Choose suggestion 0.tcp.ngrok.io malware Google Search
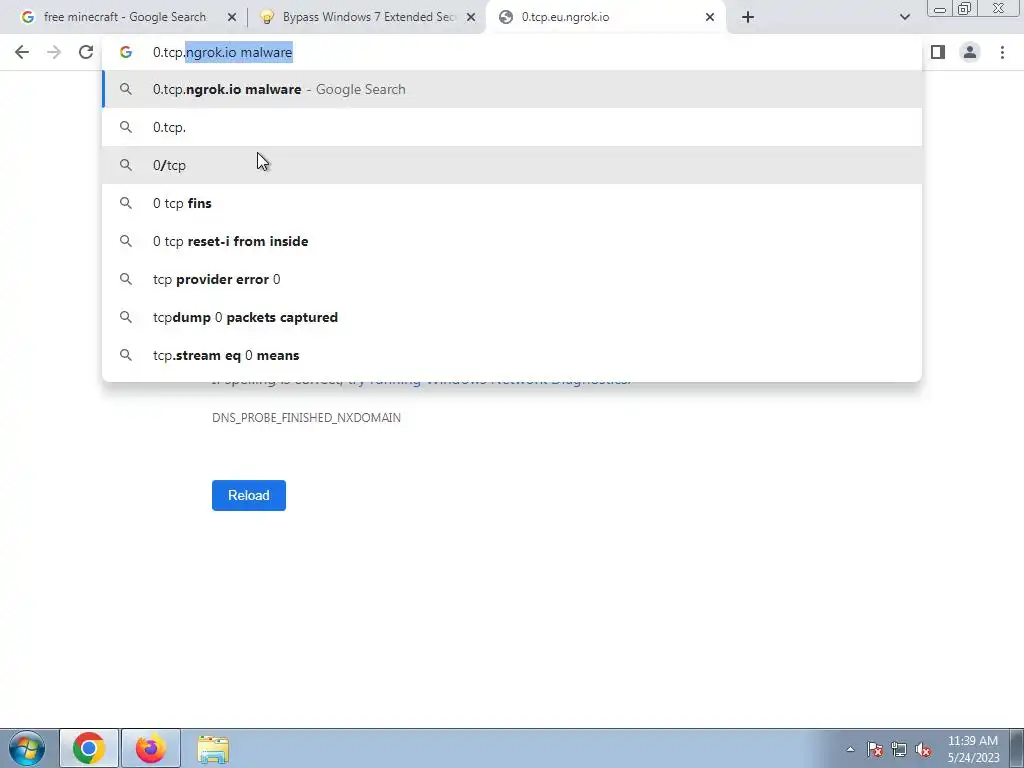Viewport: 1024px width, 768px height. point(512,89)
